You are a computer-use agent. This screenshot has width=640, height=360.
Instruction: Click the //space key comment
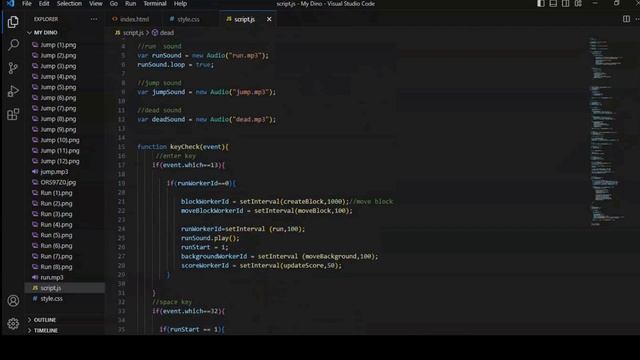pos(172,302)
